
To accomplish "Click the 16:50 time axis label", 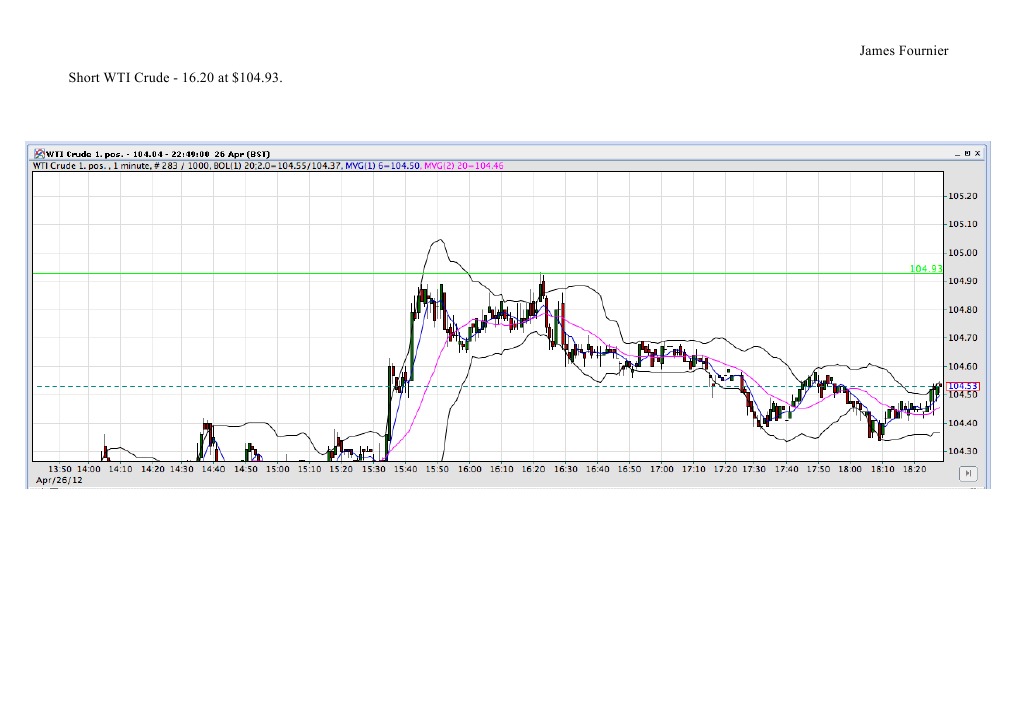I will (x=629, y=469).
